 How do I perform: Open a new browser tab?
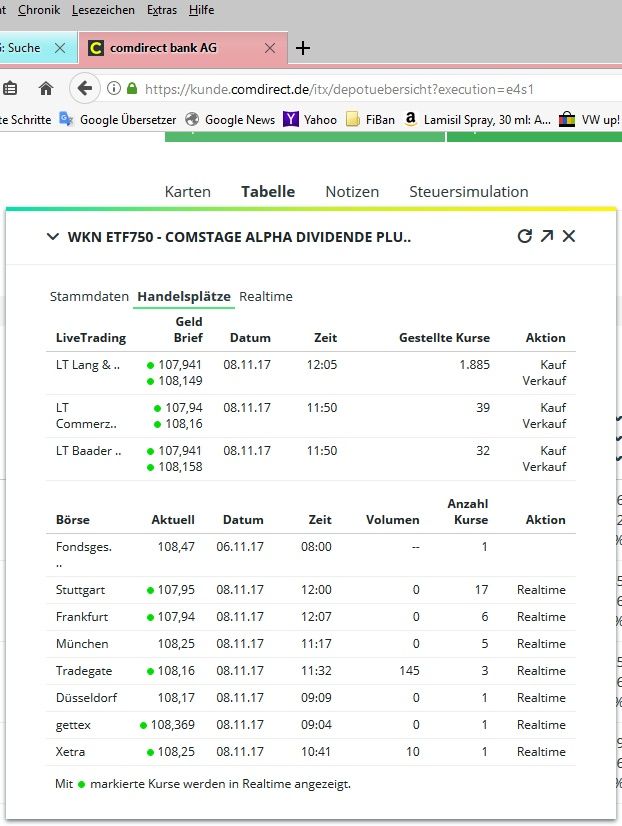303,48
